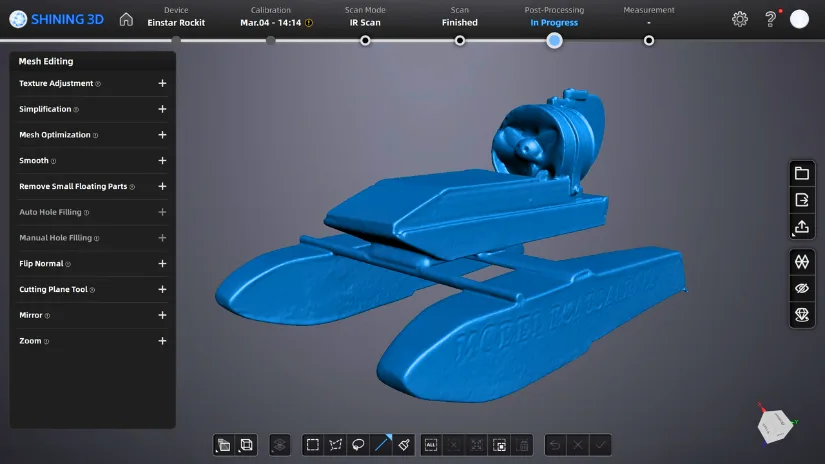Expand Manual Hole Filling section
This screenshot has height=464, width=825.
pyautogui.click(x=162, y=238)
